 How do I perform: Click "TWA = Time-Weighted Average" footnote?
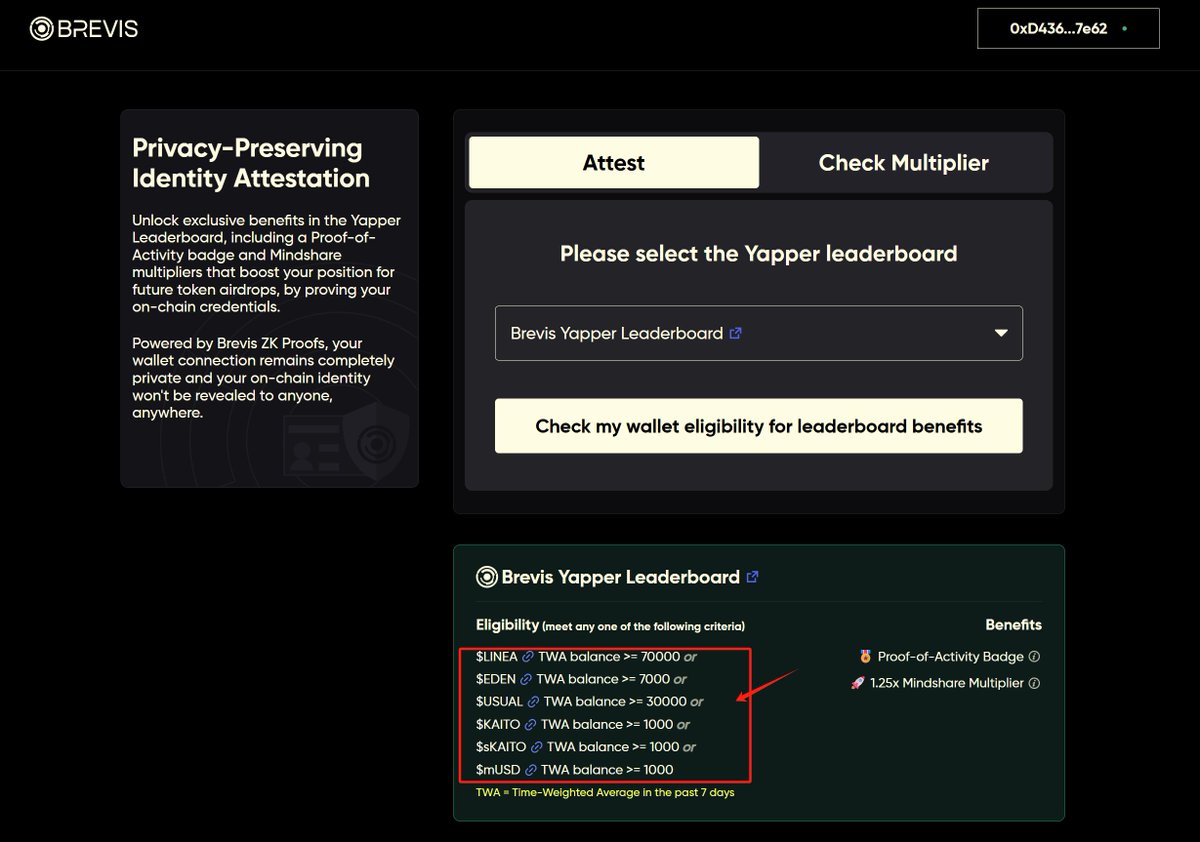pos(605,792)
